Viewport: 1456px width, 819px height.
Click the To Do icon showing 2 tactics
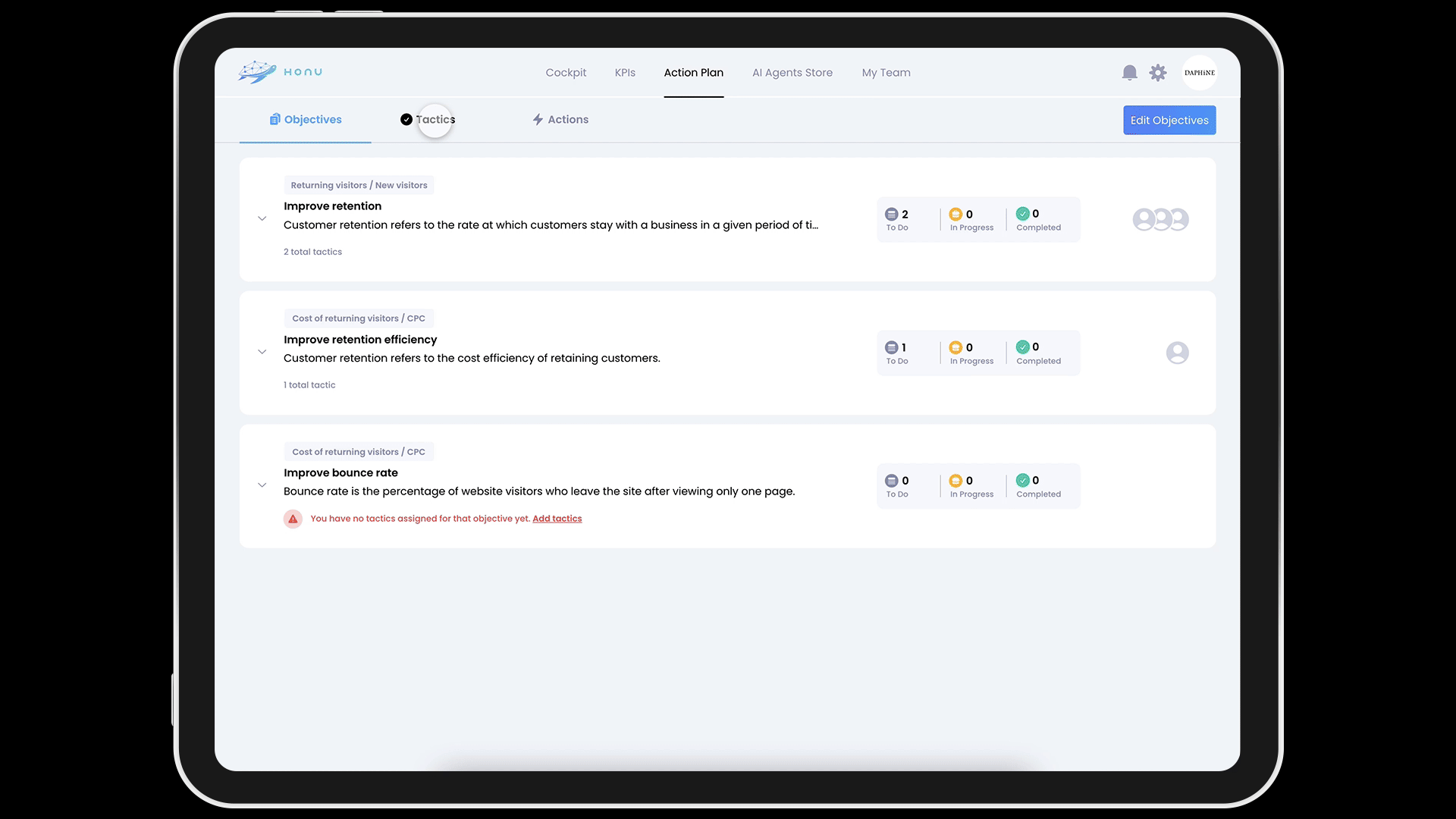coord(892,215)
